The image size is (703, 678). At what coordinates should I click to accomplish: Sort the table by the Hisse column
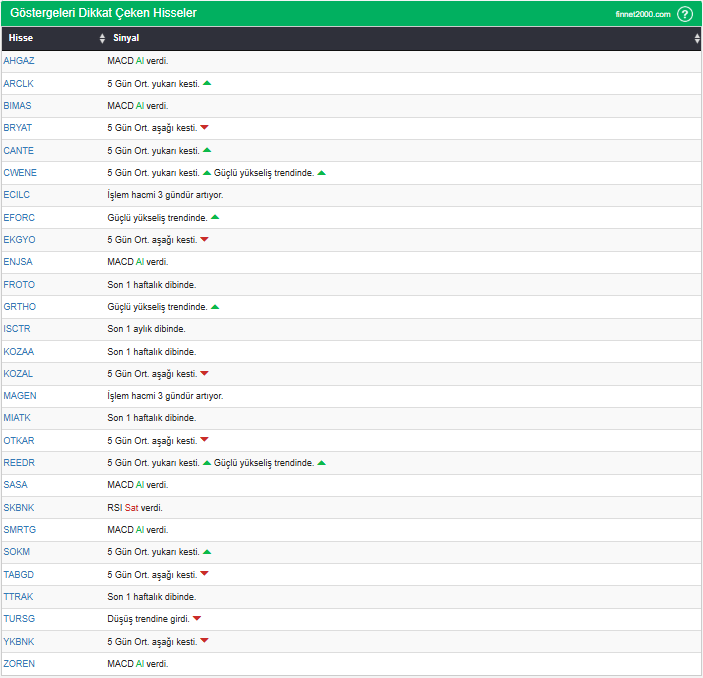pyautogui.click(x=102, y=38)
